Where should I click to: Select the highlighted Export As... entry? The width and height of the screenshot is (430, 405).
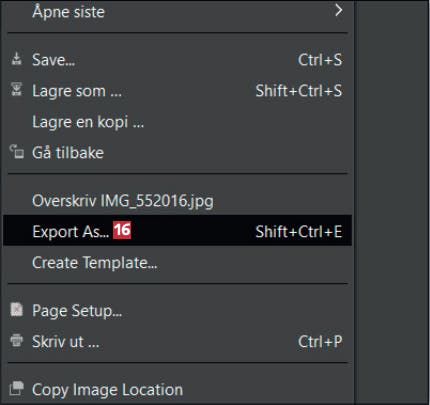pyautogui.click(x=178, y=231)
